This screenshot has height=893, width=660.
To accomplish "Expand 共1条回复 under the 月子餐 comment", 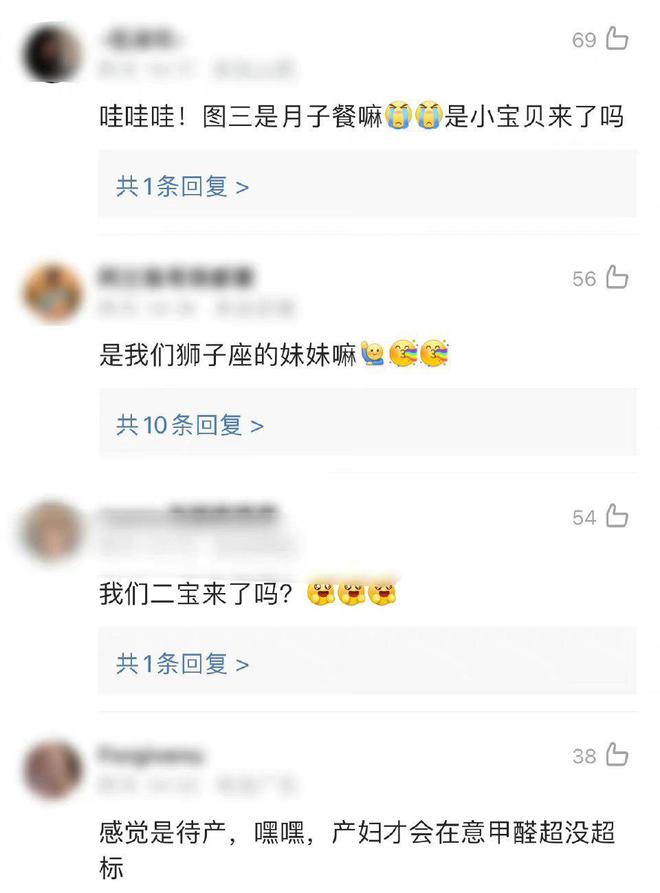I will click(182, 186).
